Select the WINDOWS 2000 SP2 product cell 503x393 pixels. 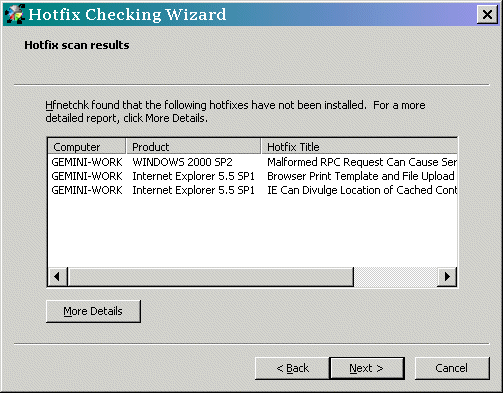(x=182, y=162)
